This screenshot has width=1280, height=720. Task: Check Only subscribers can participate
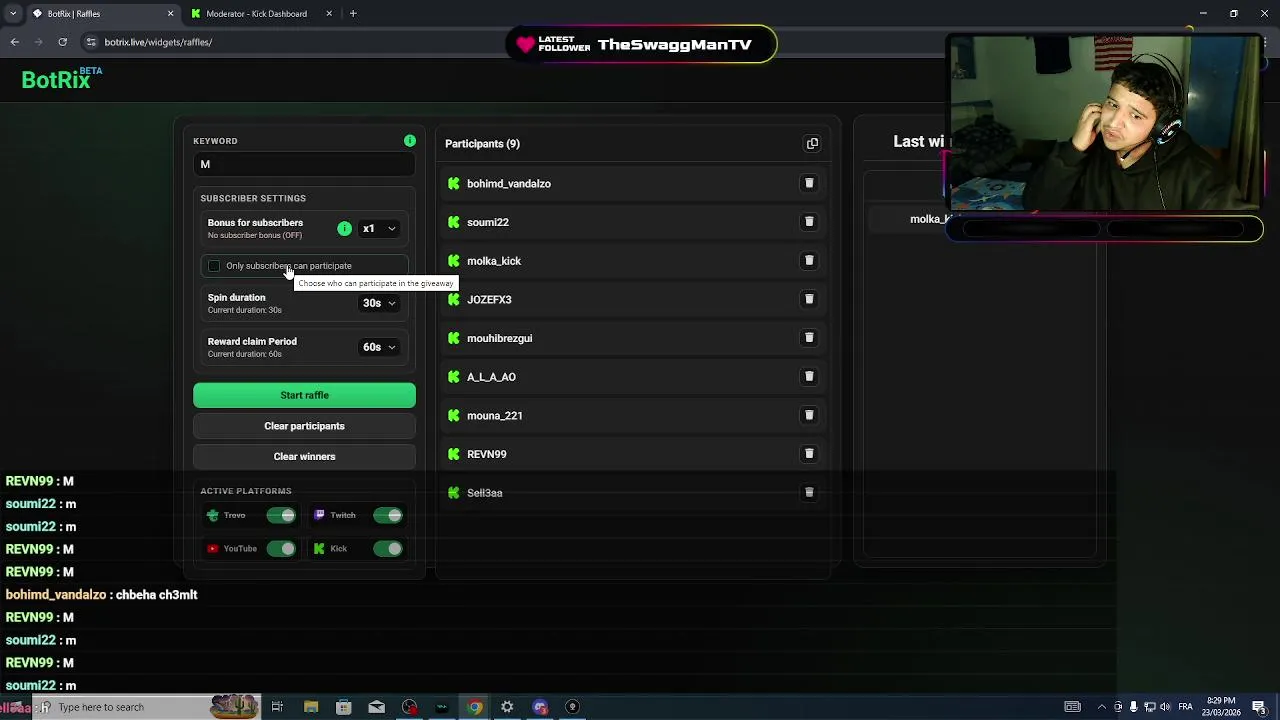tap(213, 266)
